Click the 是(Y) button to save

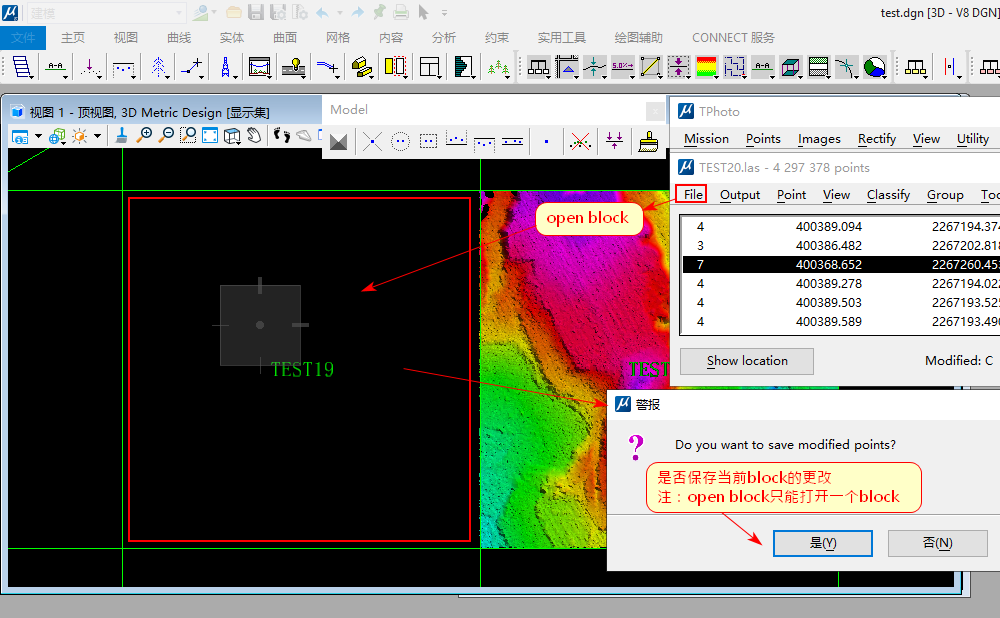point(822,543)
